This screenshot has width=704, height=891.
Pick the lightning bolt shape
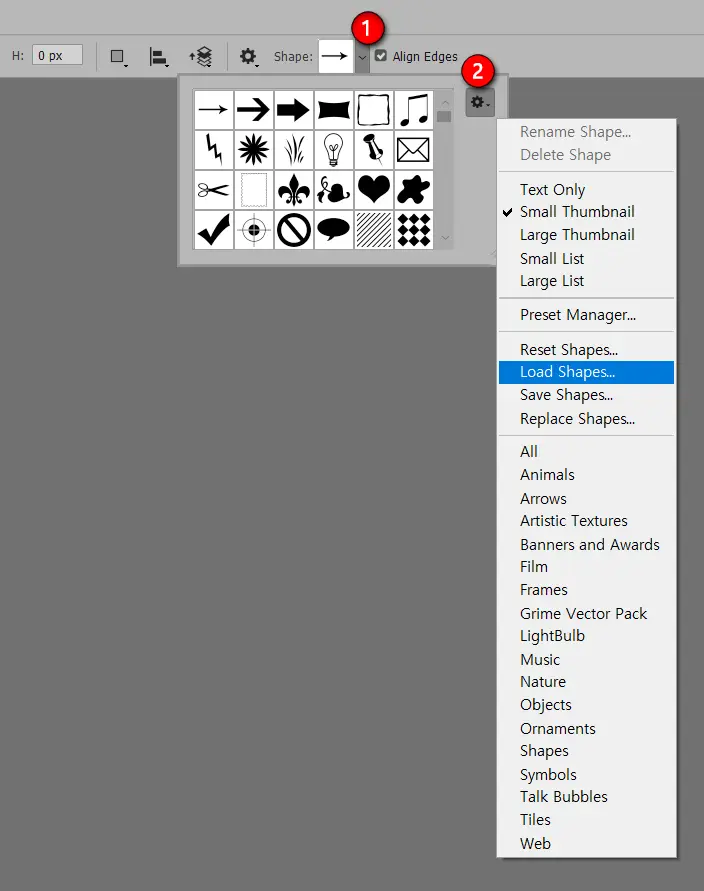[x=214, y=150]
